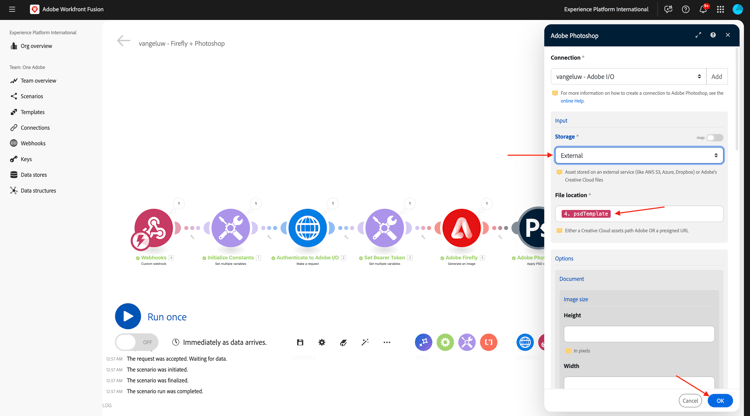Click the Adobe Workfront Fusion logo

coord(34,9)
